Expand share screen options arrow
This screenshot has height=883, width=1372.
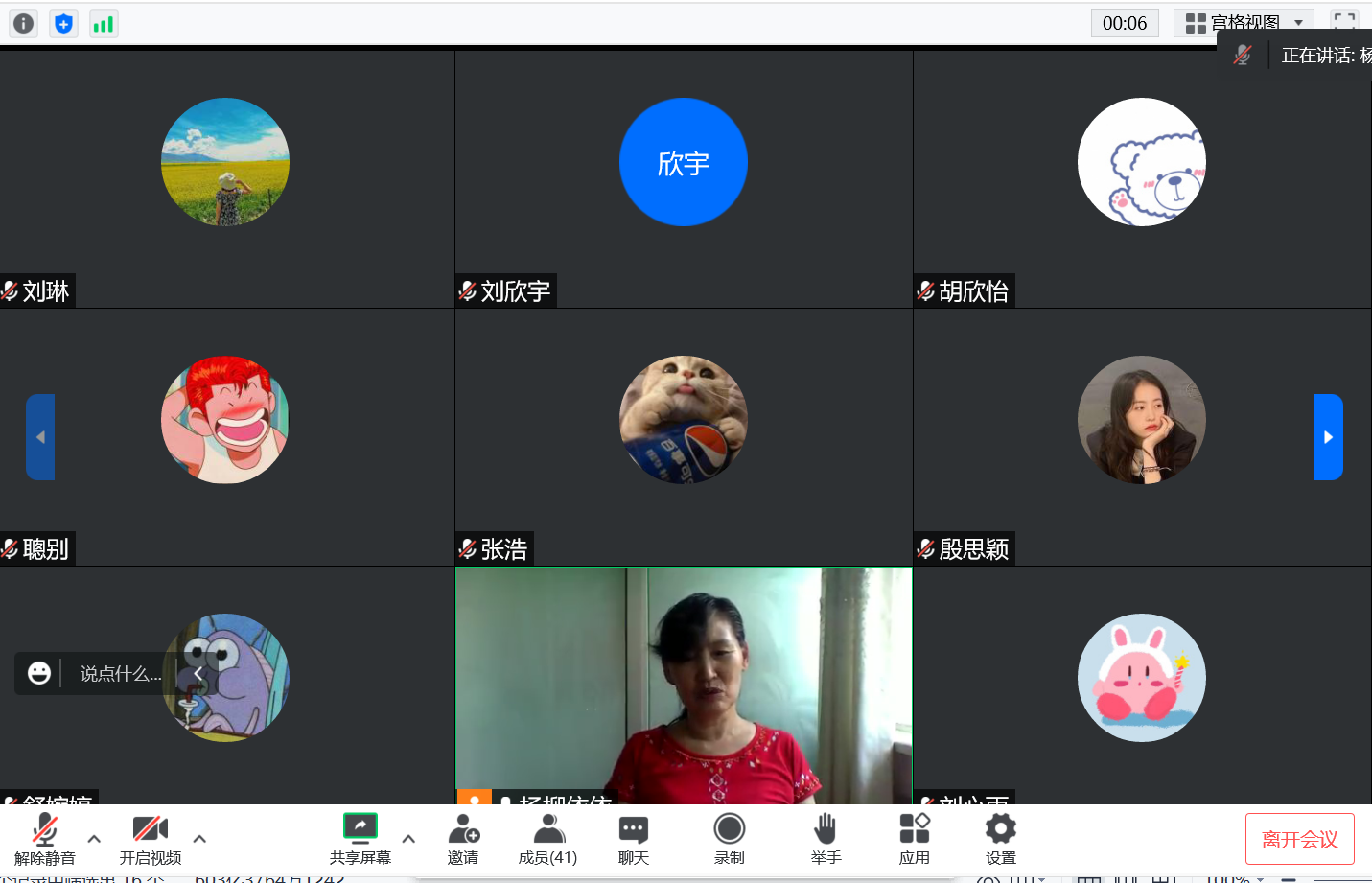[408, 839]
